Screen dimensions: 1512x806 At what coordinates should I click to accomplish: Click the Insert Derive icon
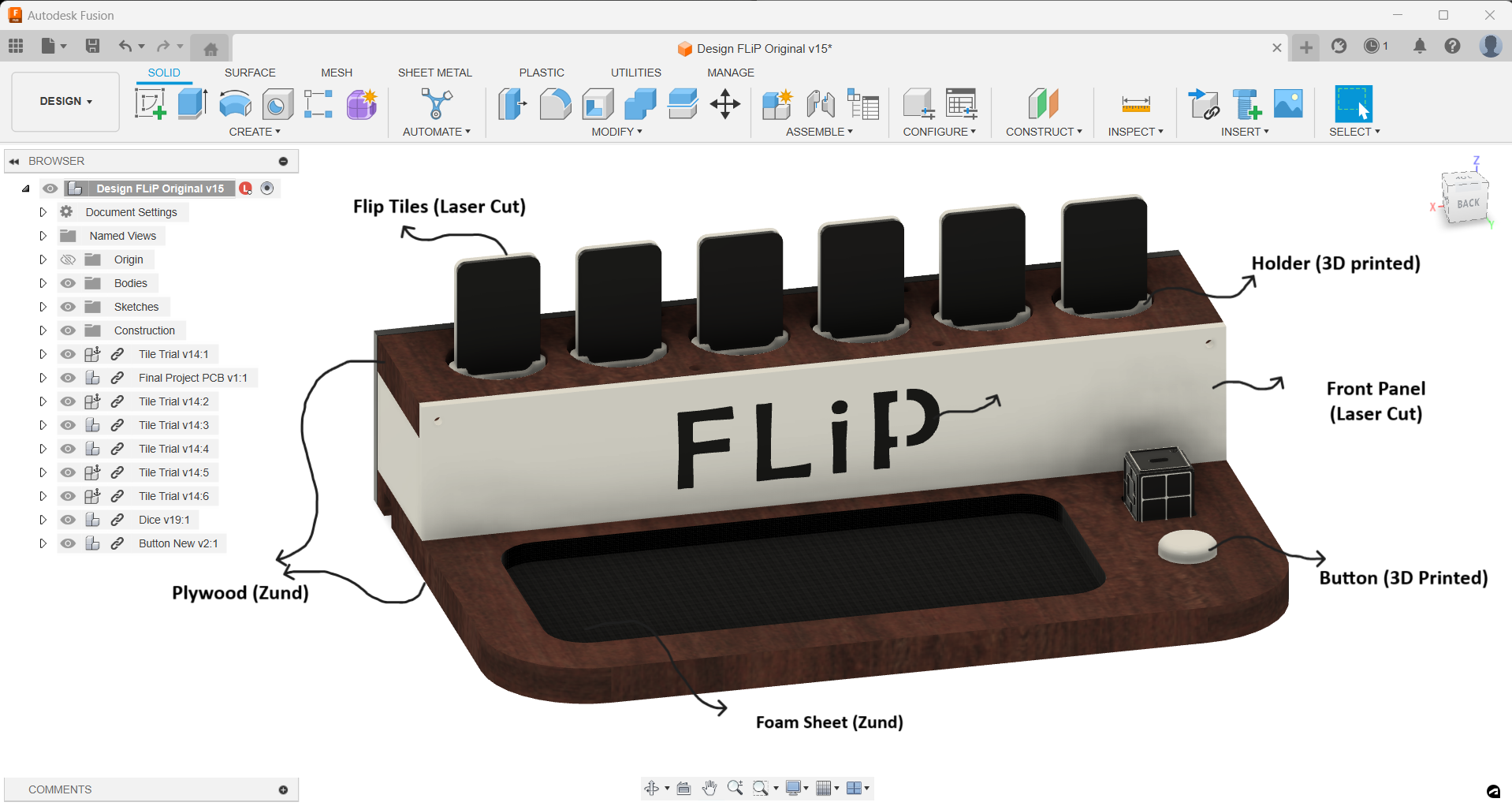click(x=1204, y=104)
